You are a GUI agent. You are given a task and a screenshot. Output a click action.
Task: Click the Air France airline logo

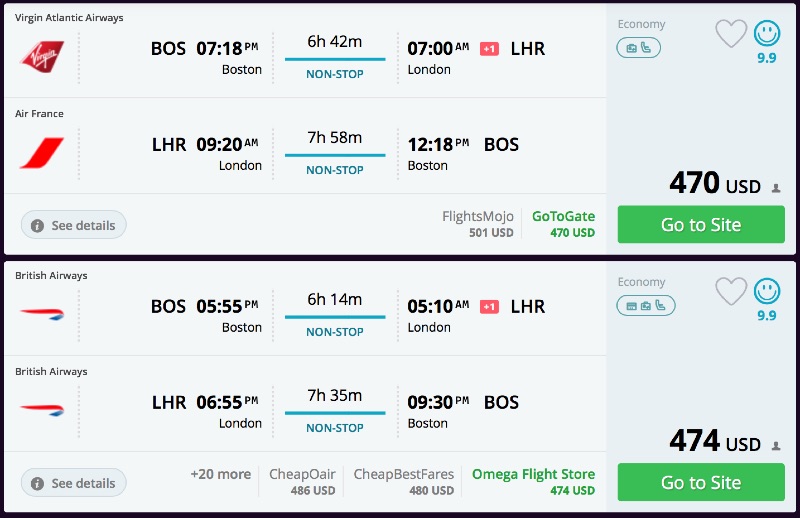tap(42, 153)
